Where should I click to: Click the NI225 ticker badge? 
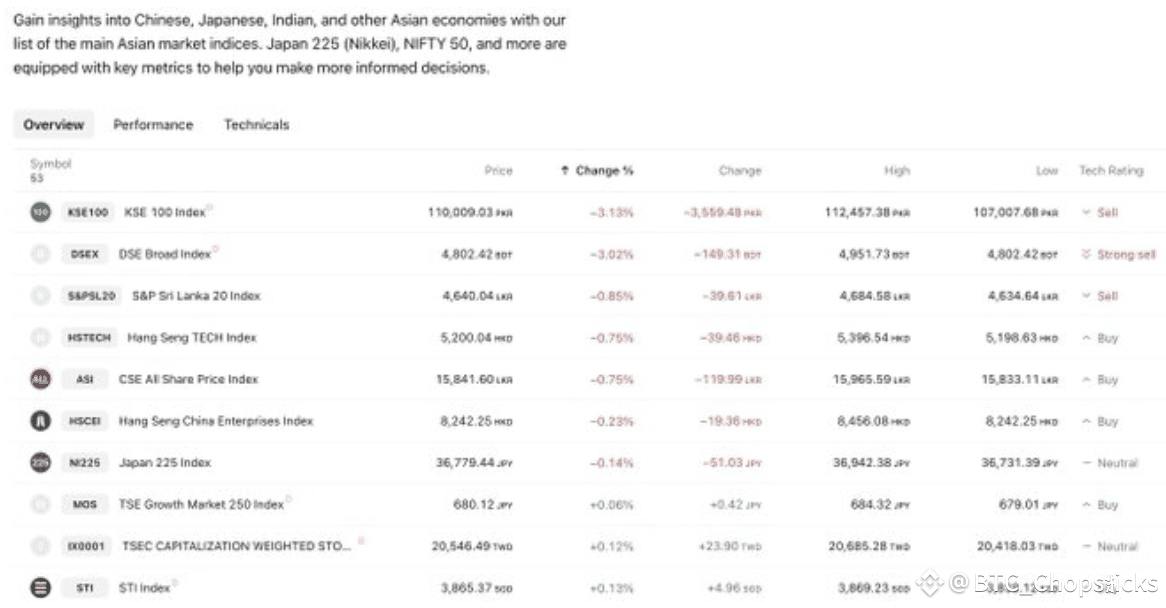tap(85, 462)
